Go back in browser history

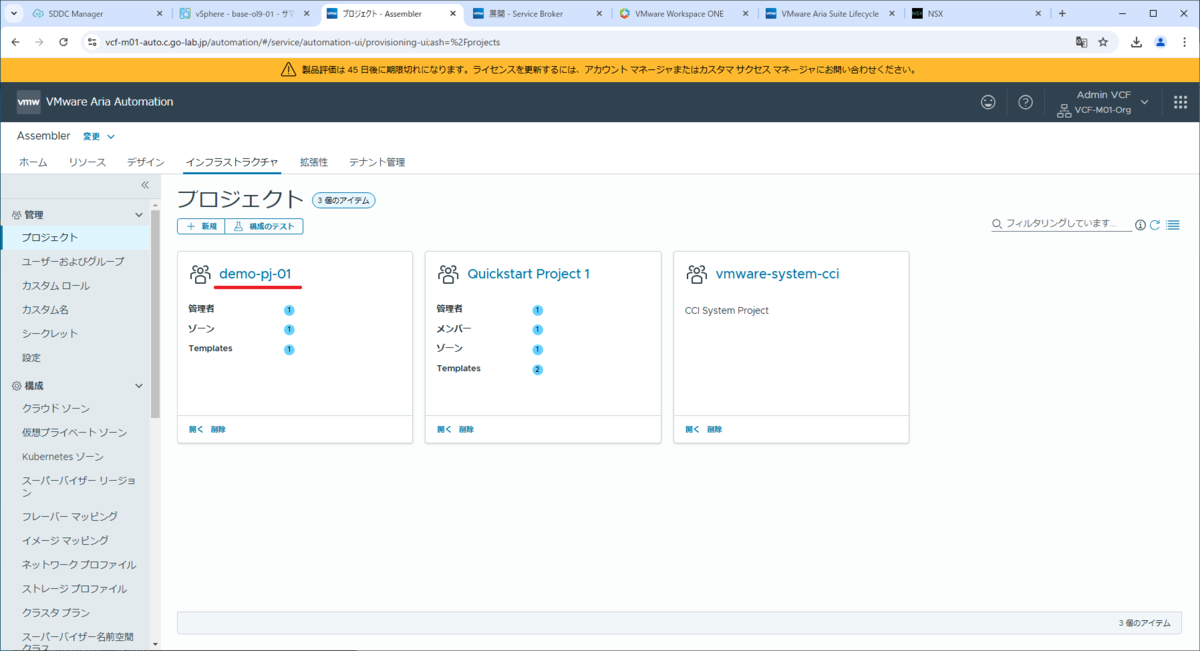[17, 42]
